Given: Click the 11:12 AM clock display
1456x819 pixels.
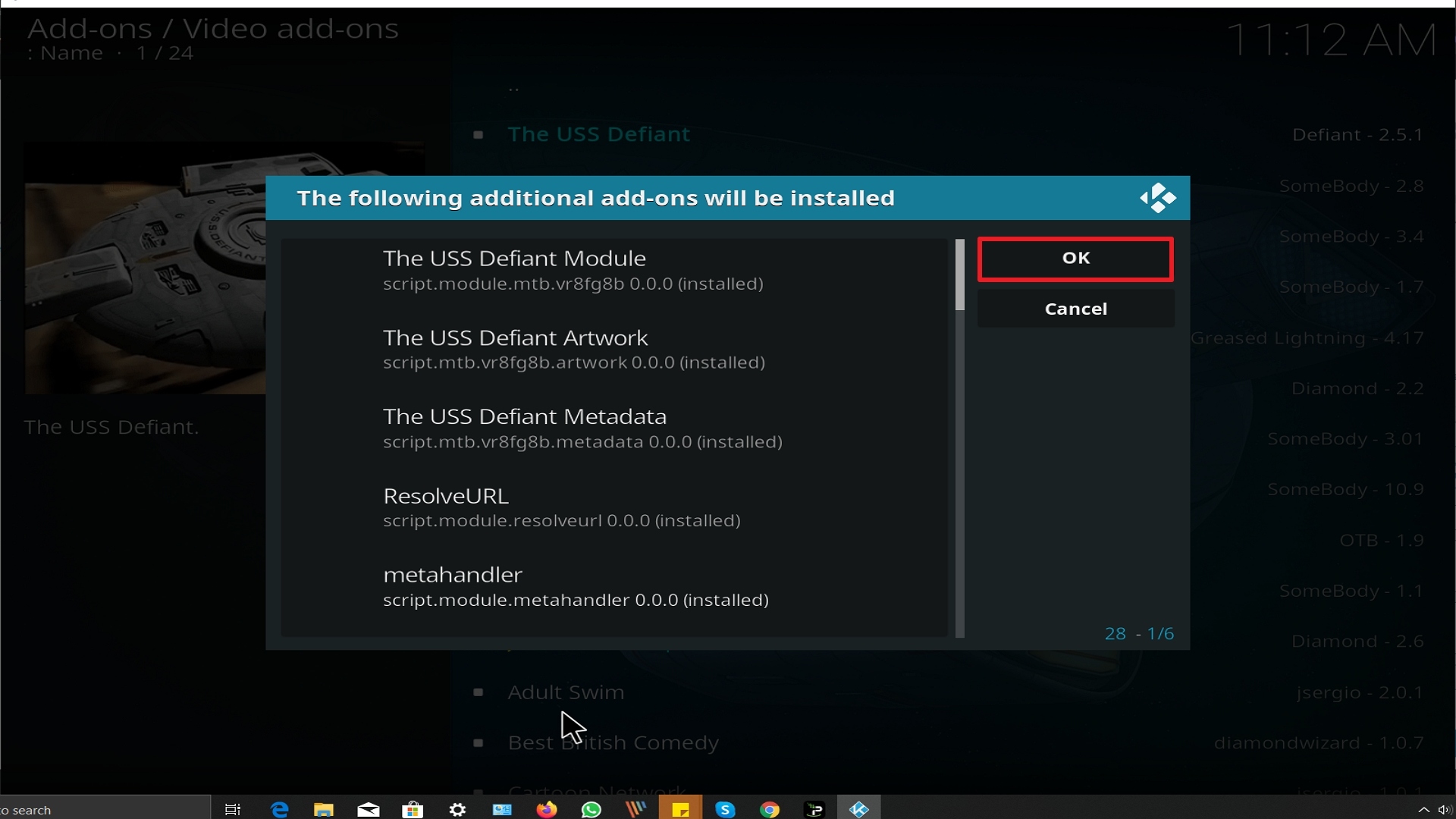Looking at the screenshot, I should click(x=1332, y=39).
